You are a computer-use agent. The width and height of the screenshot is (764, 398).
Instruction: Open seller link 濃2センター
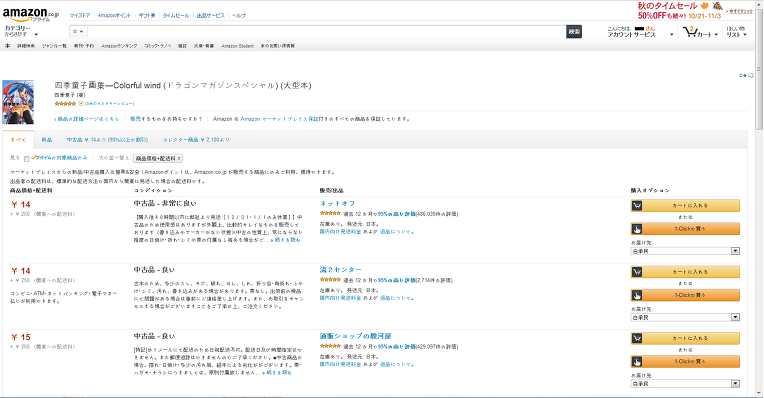[x=341, y=270]
